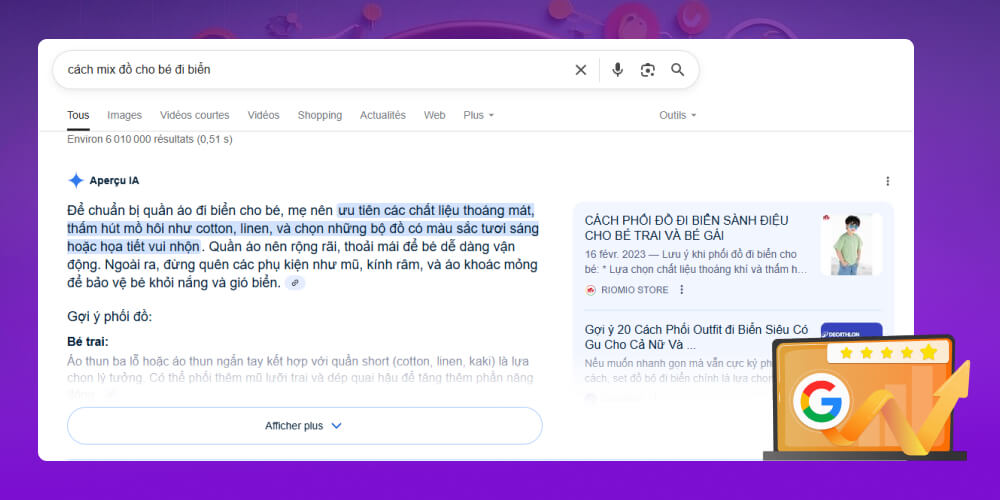This screenshot has width=1000, height=500.
Task: Switch to the Images tab
Action: pyautogui.click(x=124, y=115)
